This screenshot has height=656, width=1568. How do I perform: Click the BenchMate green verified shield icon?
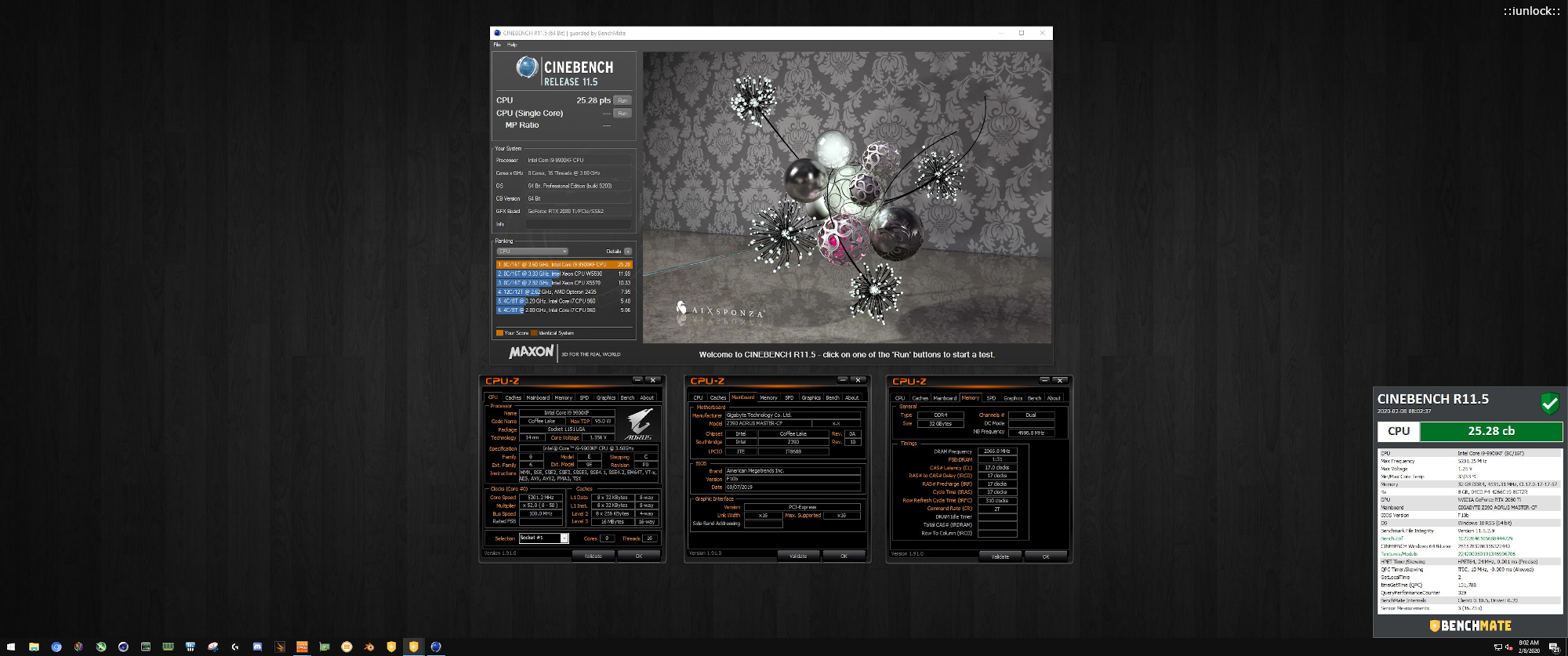1549,404
